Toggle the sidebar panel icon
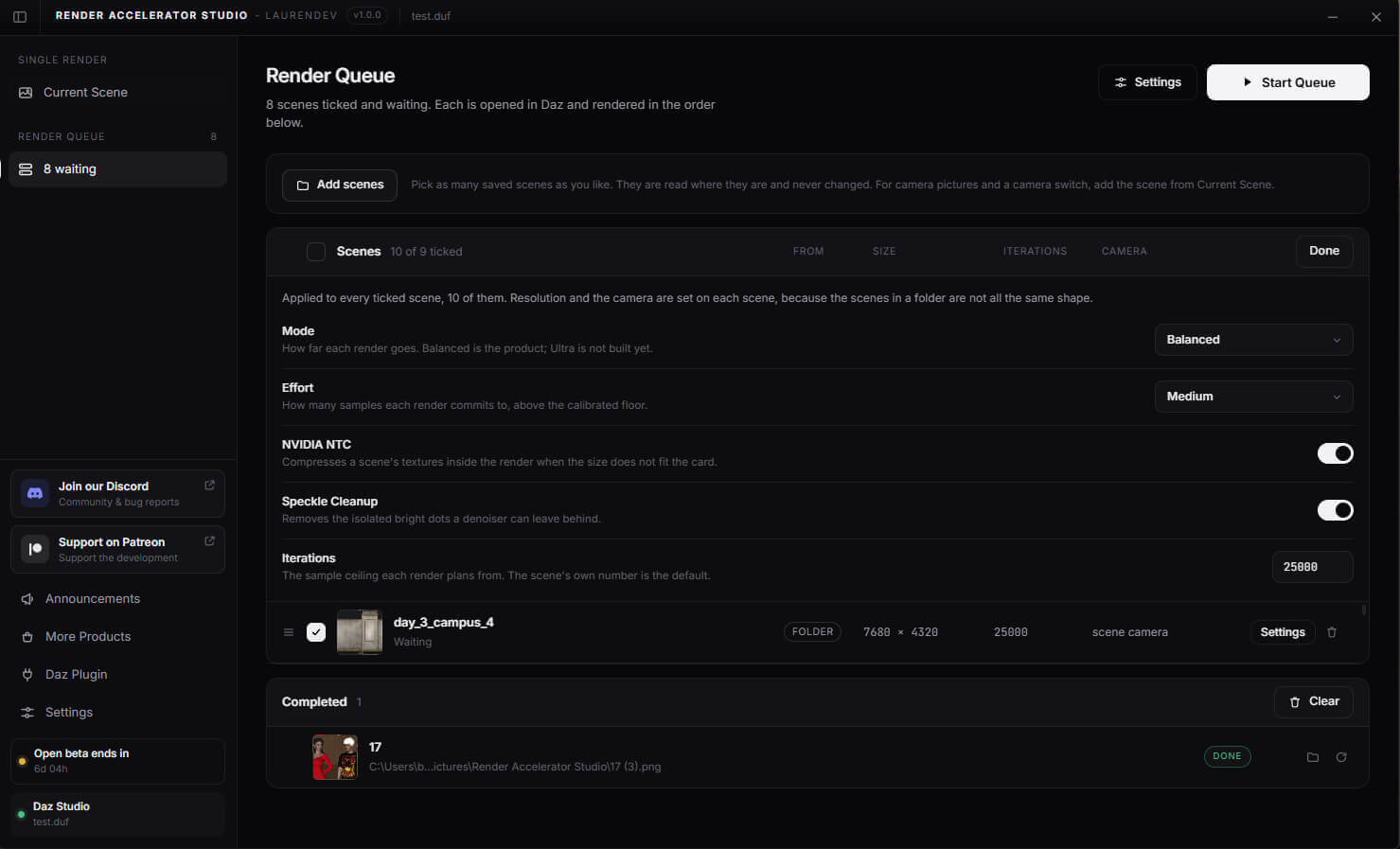 coord(20,16)
